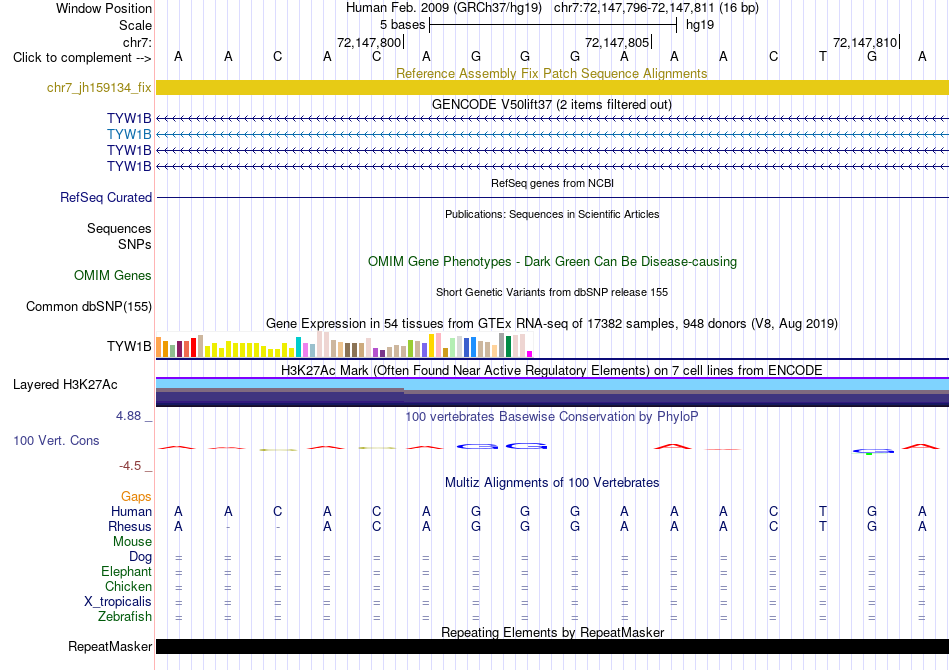Screen dimensions: 950x670
Task: Click the yellow fix patch alignment bar
Action: 552,87
